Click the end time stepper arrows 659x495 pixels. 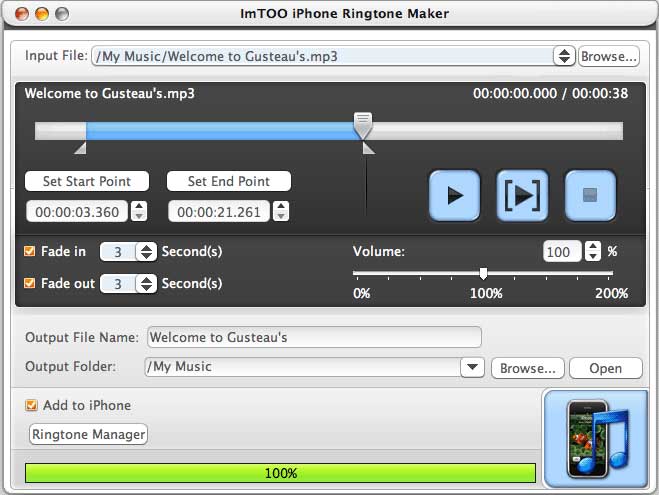282,212
